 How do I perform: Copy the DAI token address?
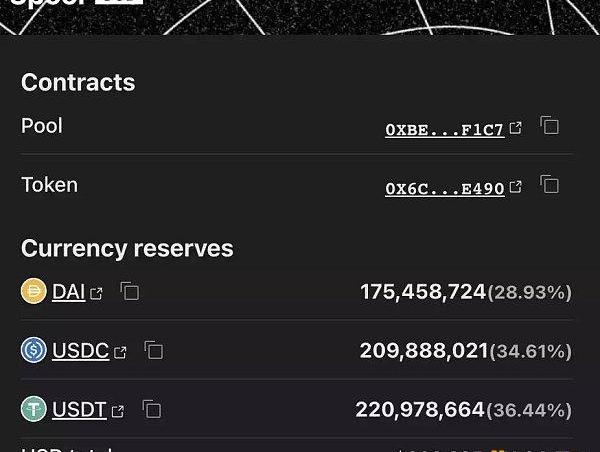130,291
